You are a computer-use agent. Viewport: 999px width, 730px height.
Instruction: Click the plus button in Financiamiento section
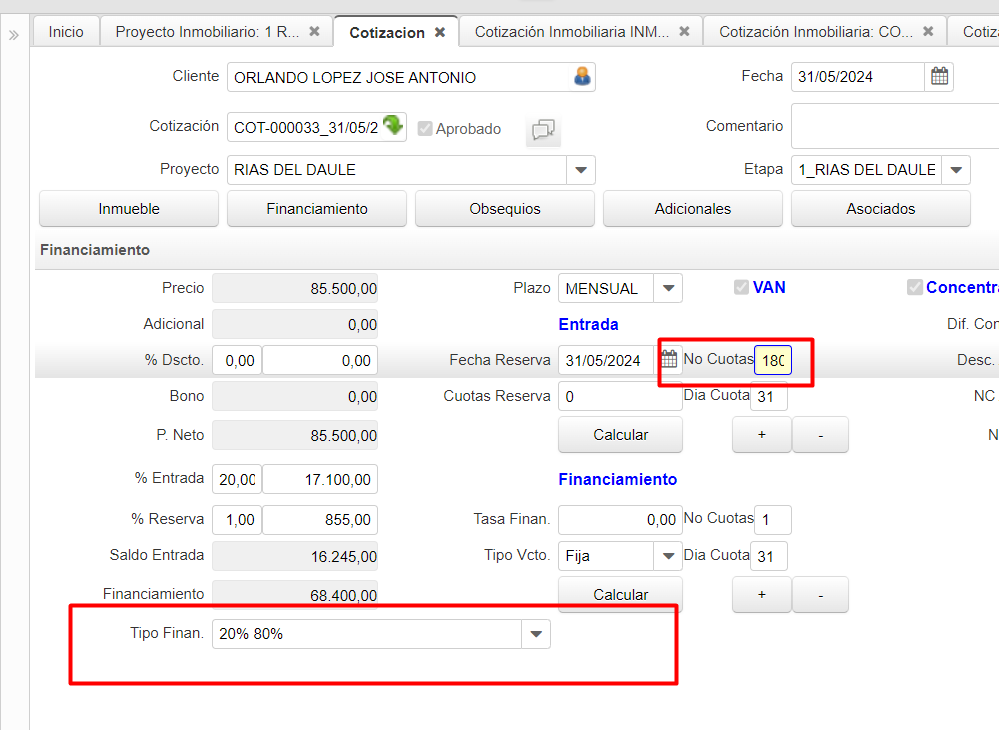pyautogui.click(x=761, y=595)
